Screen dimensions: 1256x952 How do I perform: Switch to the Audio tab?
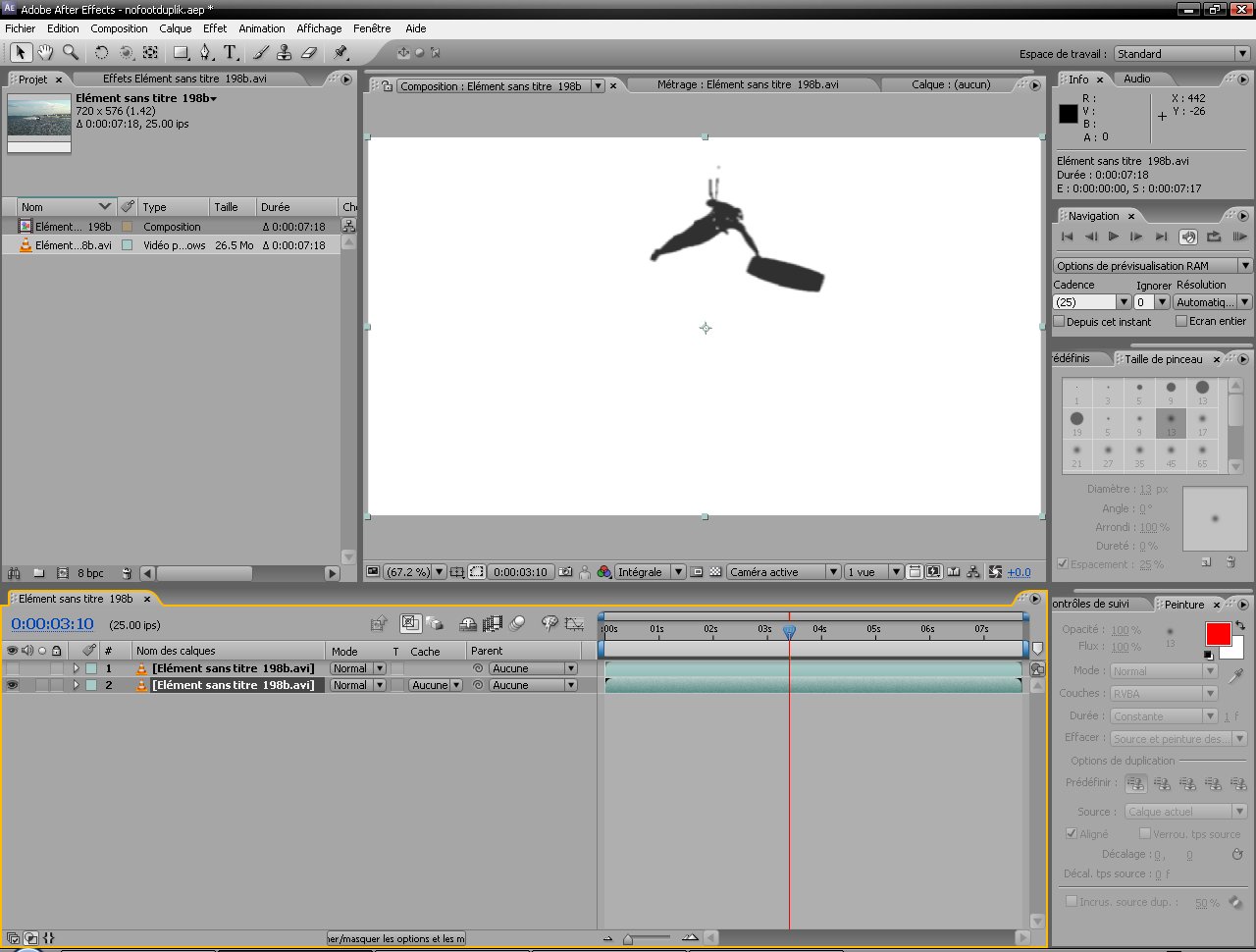1137,79
